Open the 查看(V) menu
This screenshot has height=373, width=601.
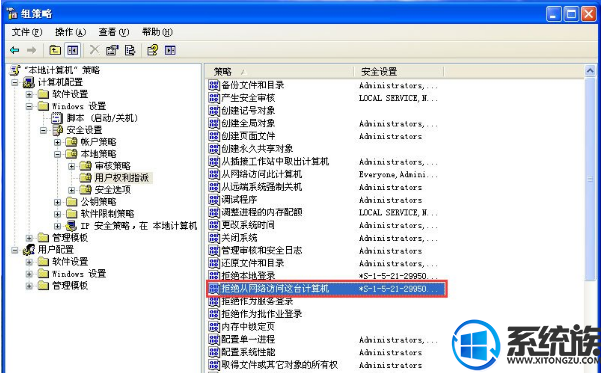[113, 32]
